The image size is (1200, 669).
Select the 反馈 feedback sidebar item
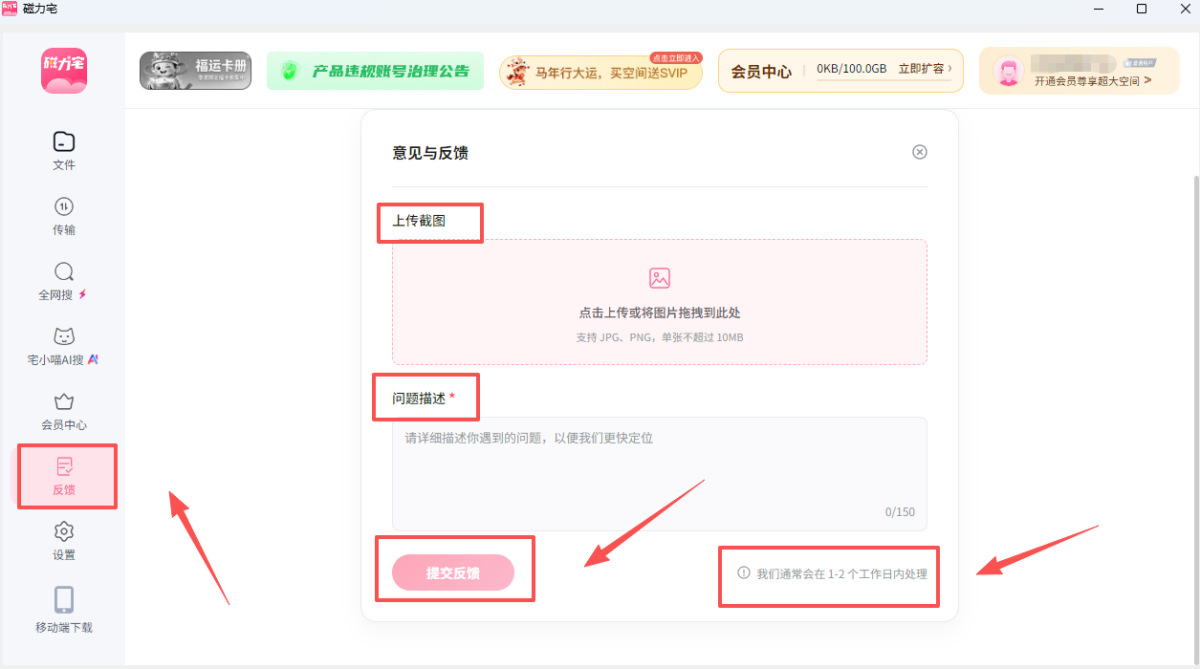click(64, 476)
